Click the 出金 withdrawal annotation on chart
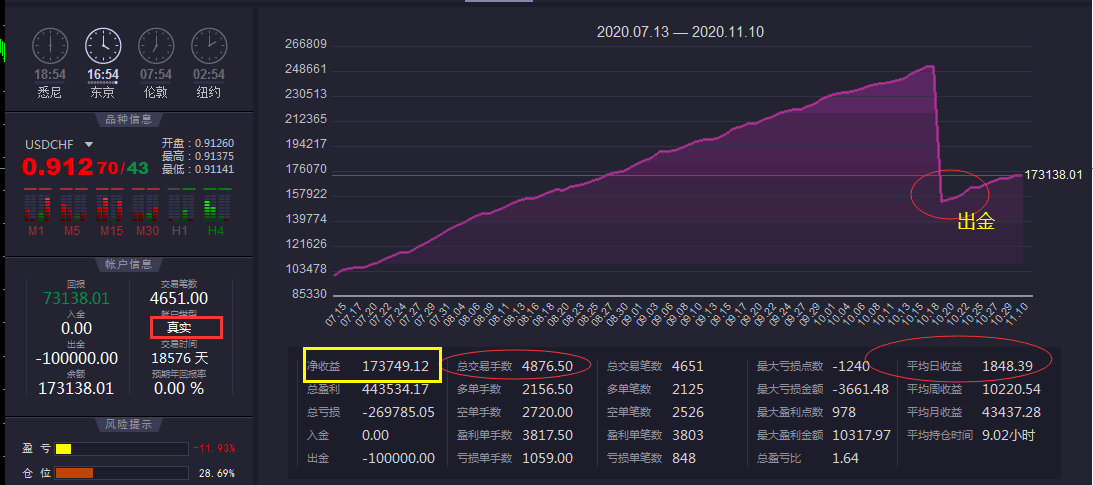The width and height of the screenshot is (1093, 485). pyautogui.click(x=976, y=222)
